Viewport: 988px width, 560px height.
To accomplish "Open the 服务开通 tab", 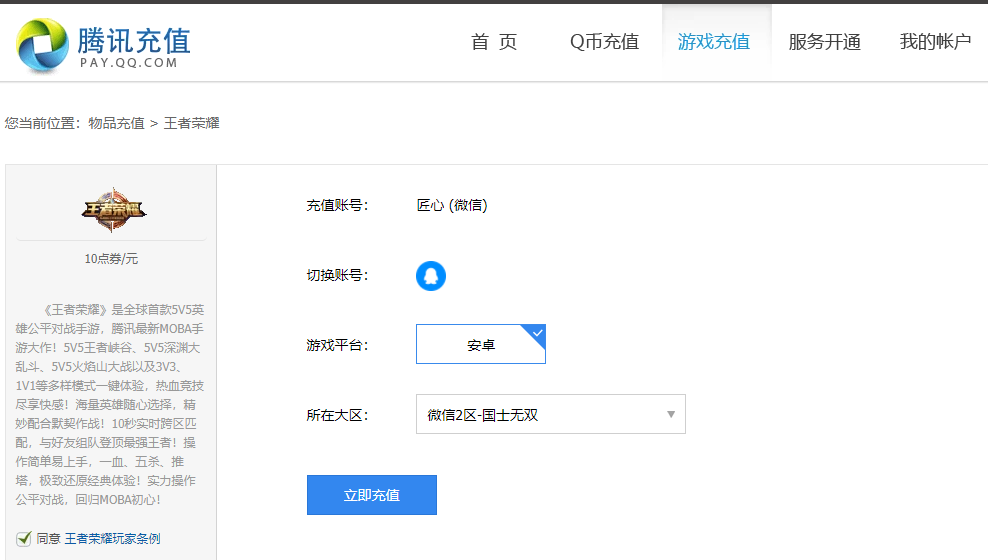I will [824, 42].
